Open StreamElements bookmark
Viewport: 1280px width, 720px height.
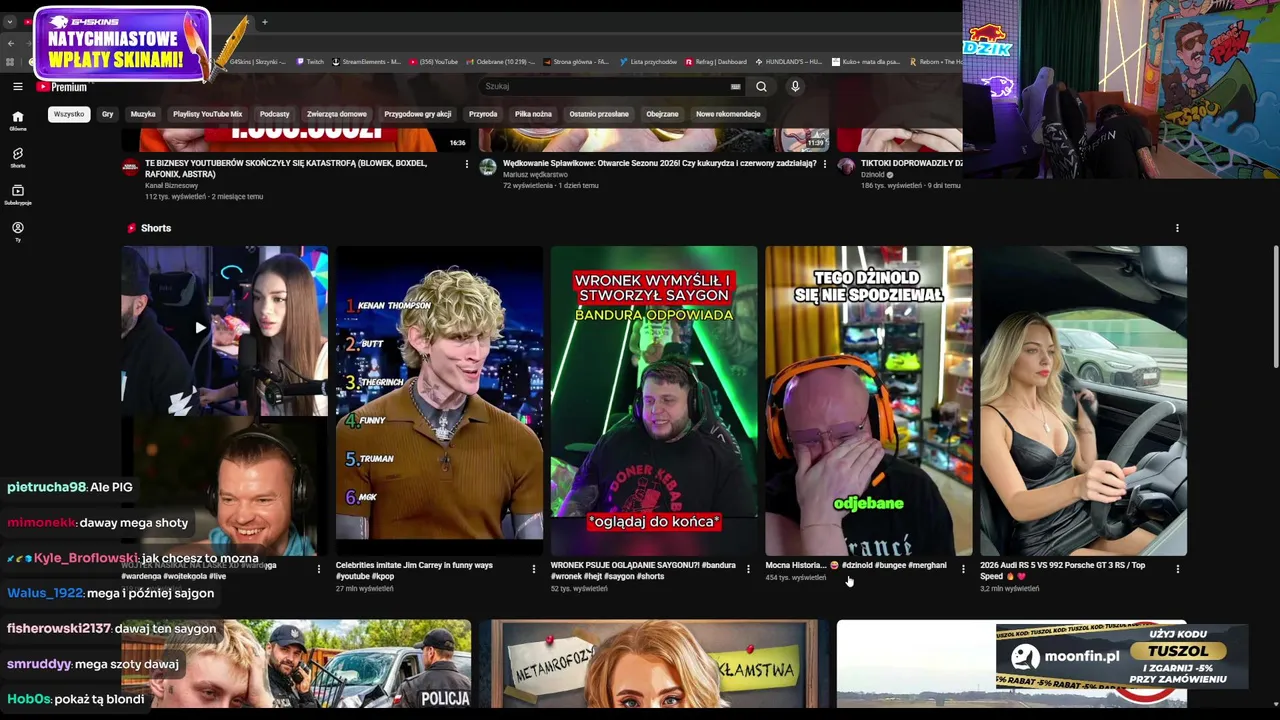pyautogui.click(x=367, y=62)
